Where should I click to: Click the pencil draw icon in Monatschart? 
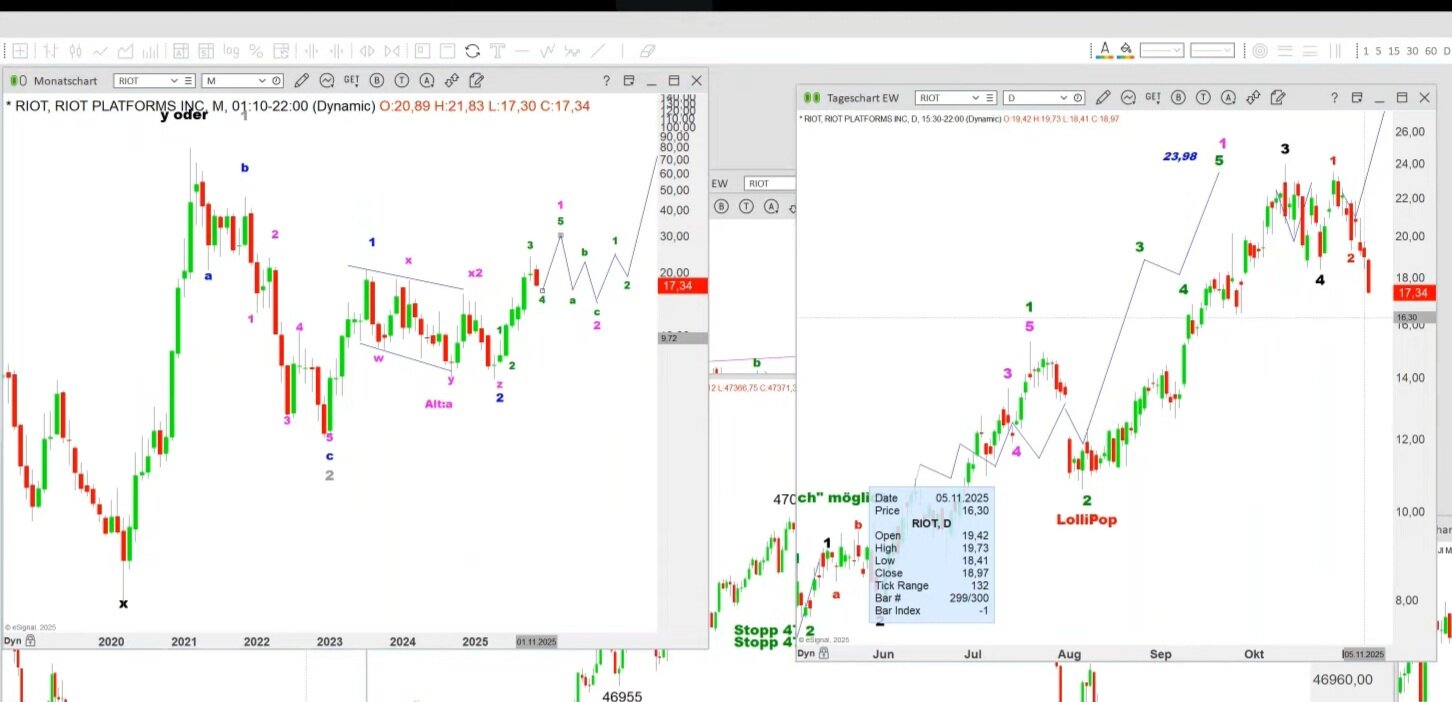pyautogui.click(x=302, y=81)
